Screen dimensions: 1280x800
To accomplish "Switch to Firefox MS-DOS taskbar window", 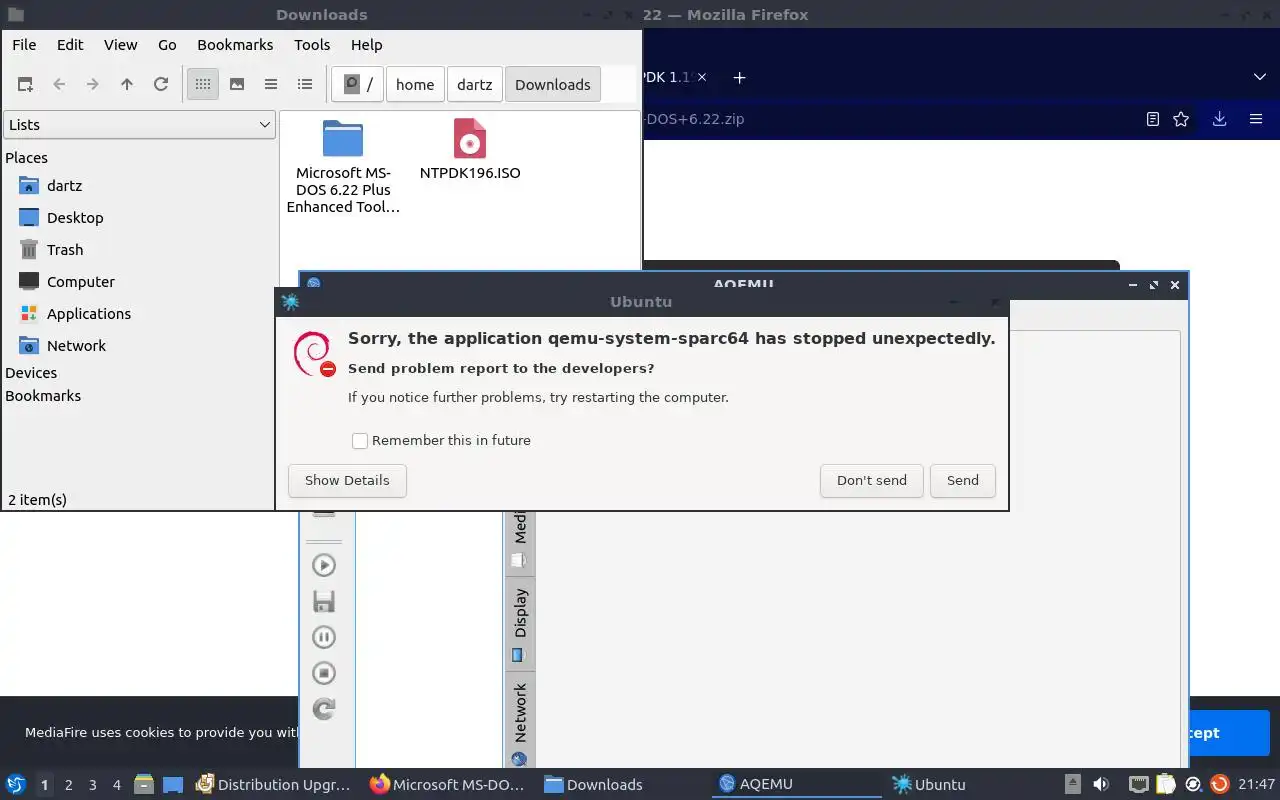I will 448,785.
